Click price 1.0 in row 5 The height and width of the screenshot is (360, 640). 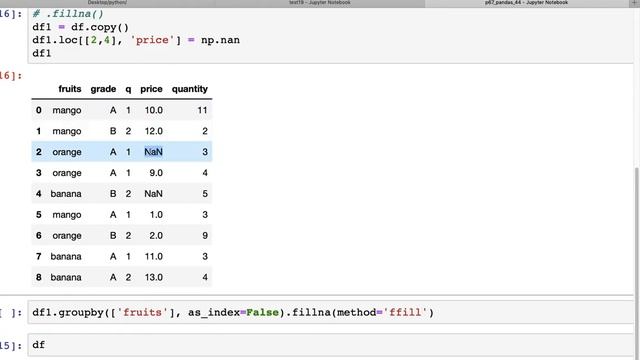(156, 215)
